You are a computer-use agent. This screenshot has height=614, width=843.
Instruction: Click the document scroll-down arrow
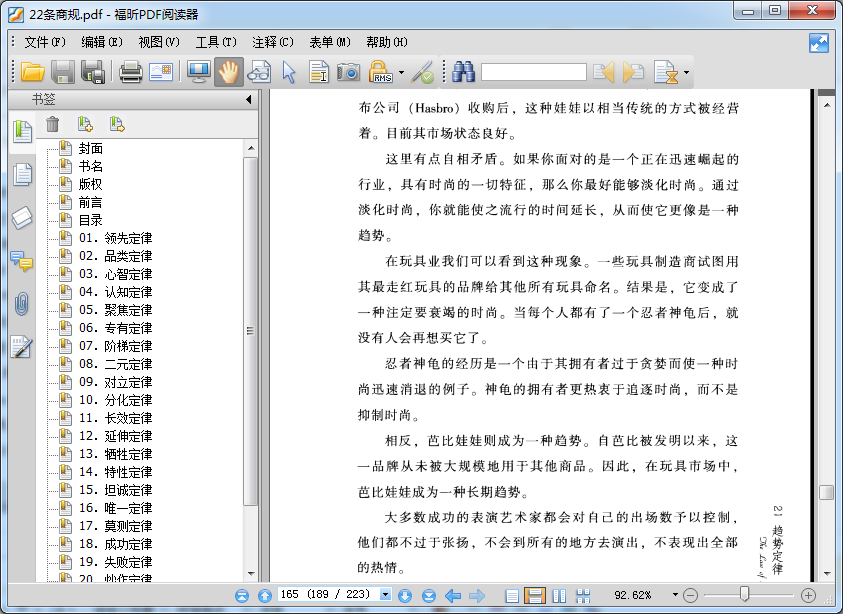coord(827,574)
